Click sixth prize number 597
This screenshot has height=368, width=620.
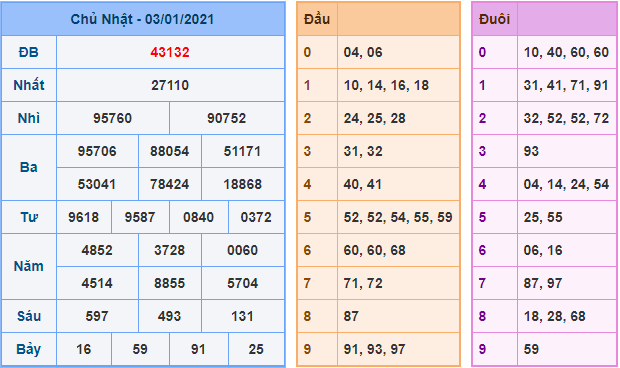tap(97, 316)
